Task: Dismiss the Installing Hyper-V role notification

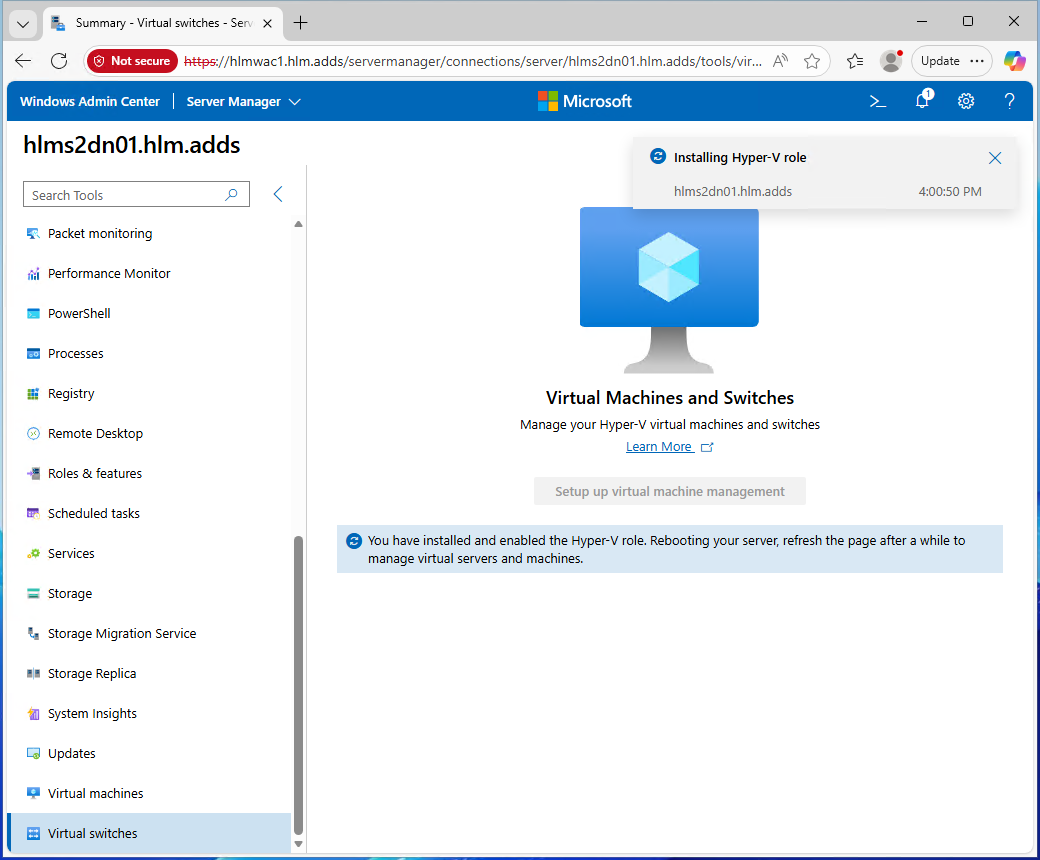Action: click(x=994, y=158)
